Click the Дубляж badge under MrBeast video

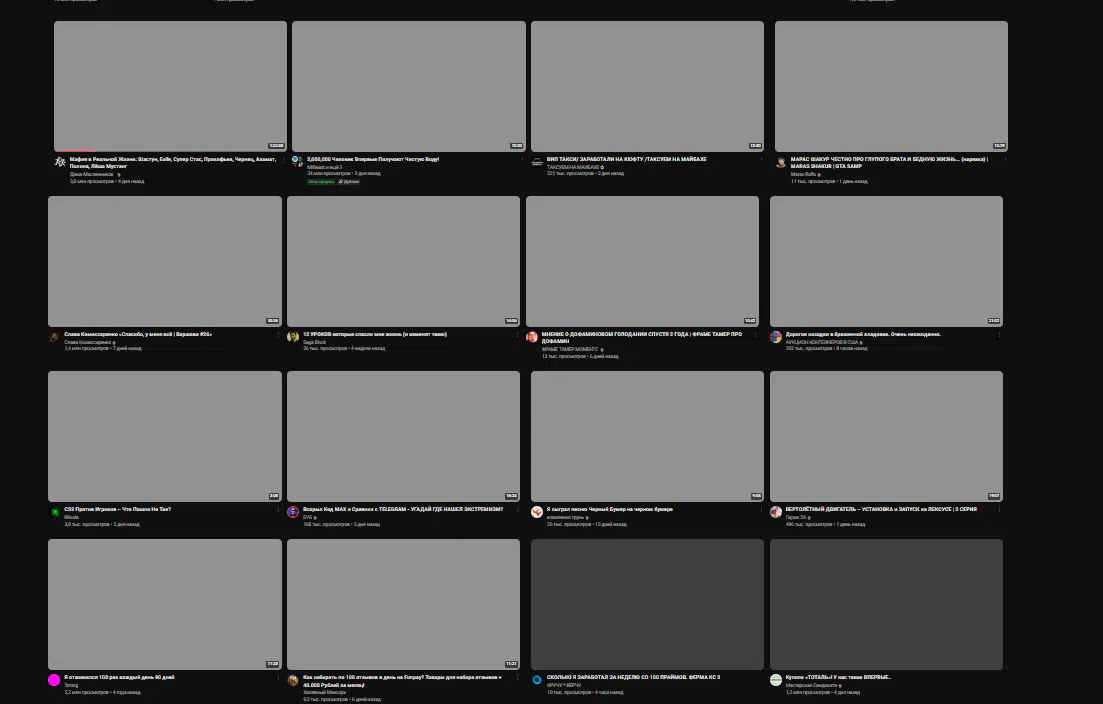tap(349, 182)
